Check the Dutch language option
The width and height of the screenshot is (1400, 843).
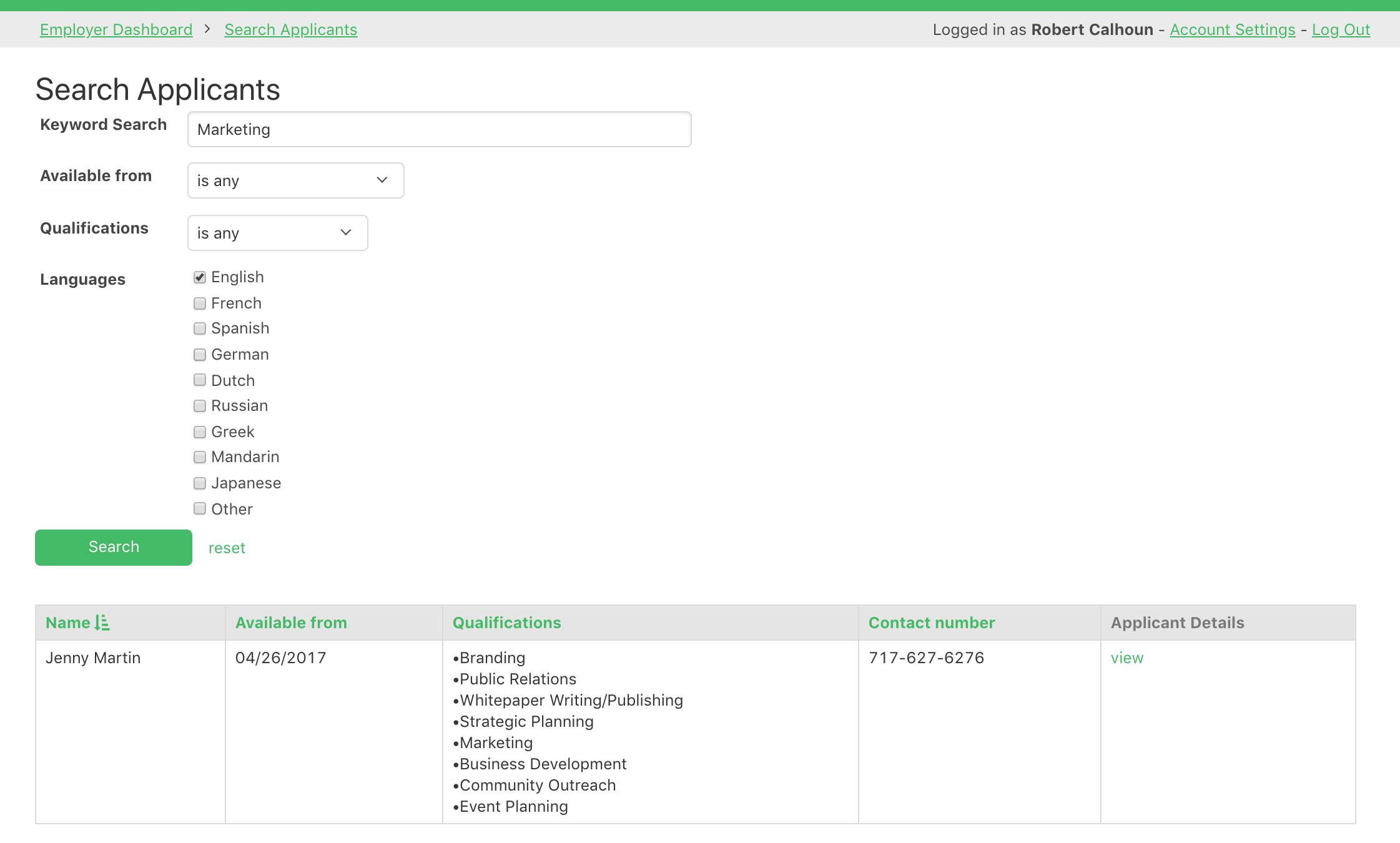tap(200, 380)
